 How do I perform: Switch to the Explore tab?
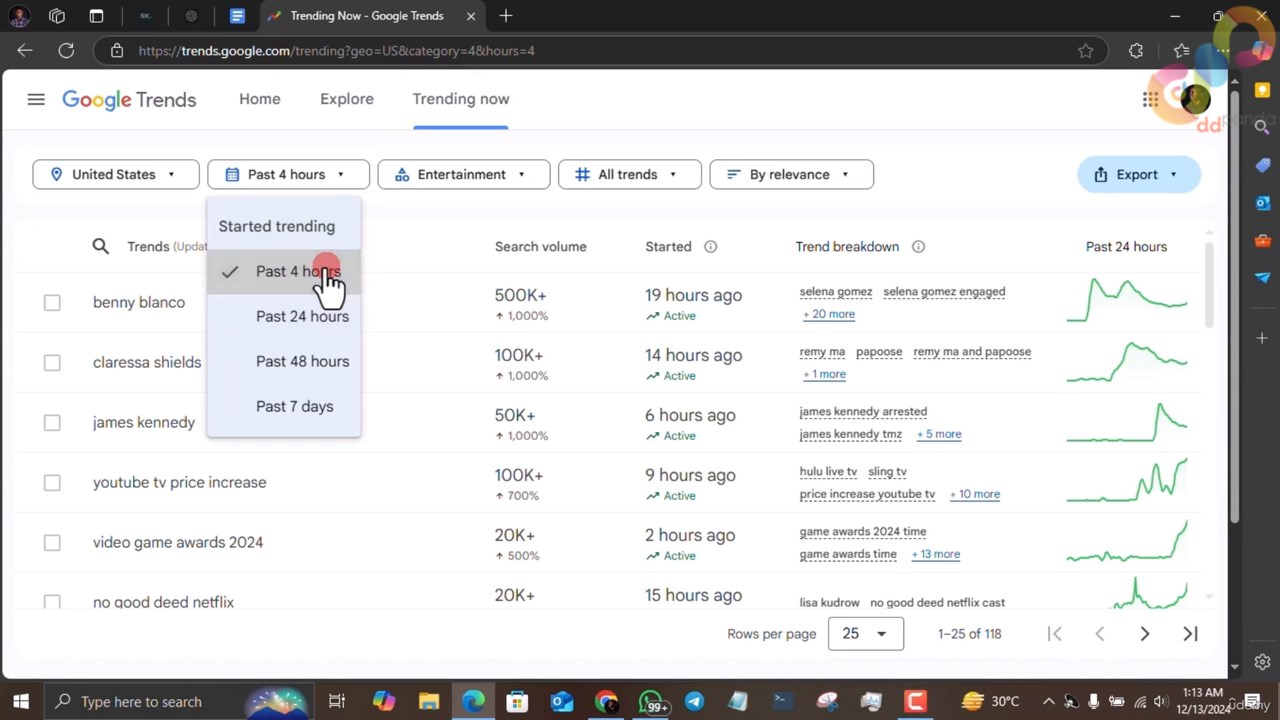[x=347, y=99]
